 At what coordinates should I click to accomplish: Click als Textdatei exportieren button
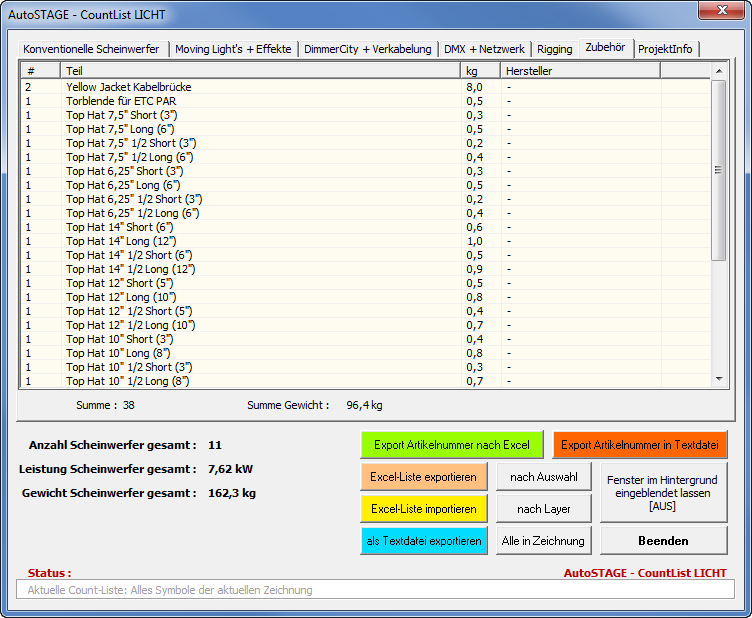(423, 541)
